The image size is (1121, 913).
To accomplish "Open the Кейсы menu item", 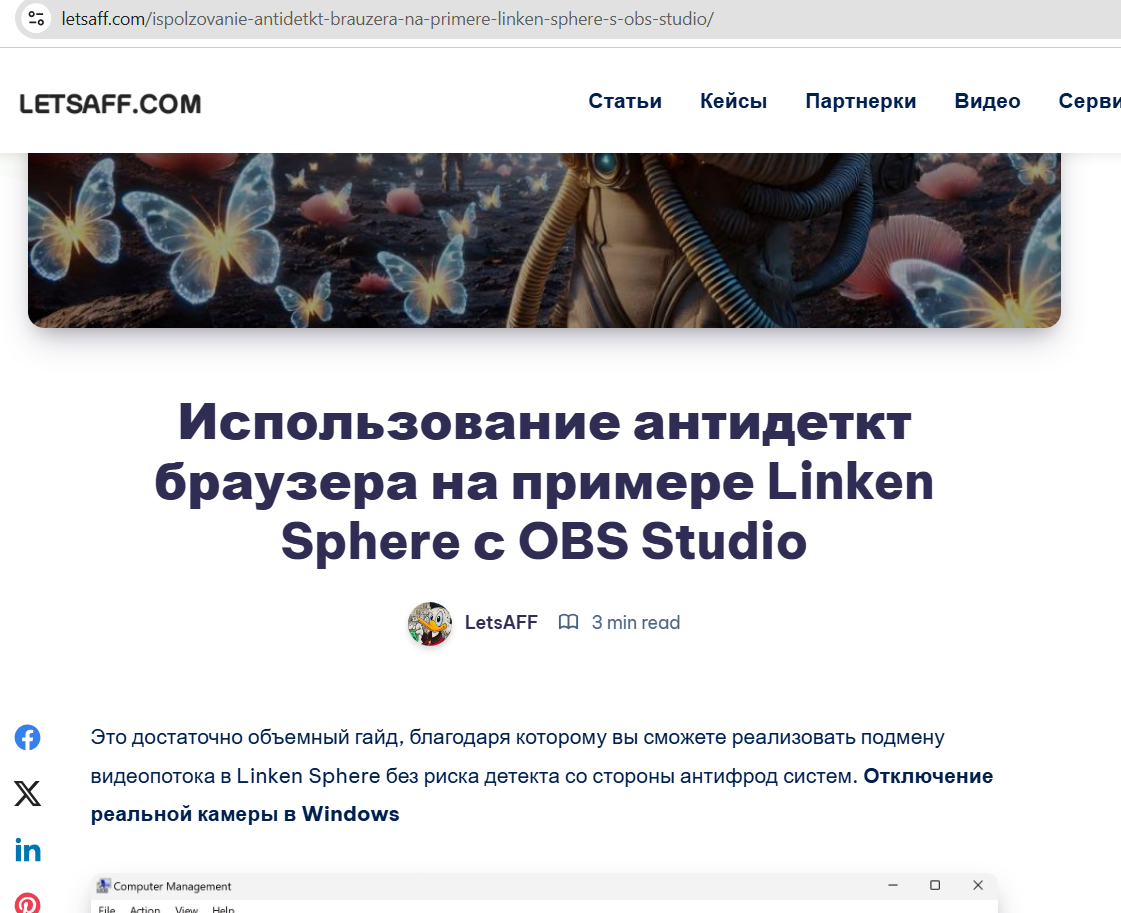I will [x=734, y=101].
